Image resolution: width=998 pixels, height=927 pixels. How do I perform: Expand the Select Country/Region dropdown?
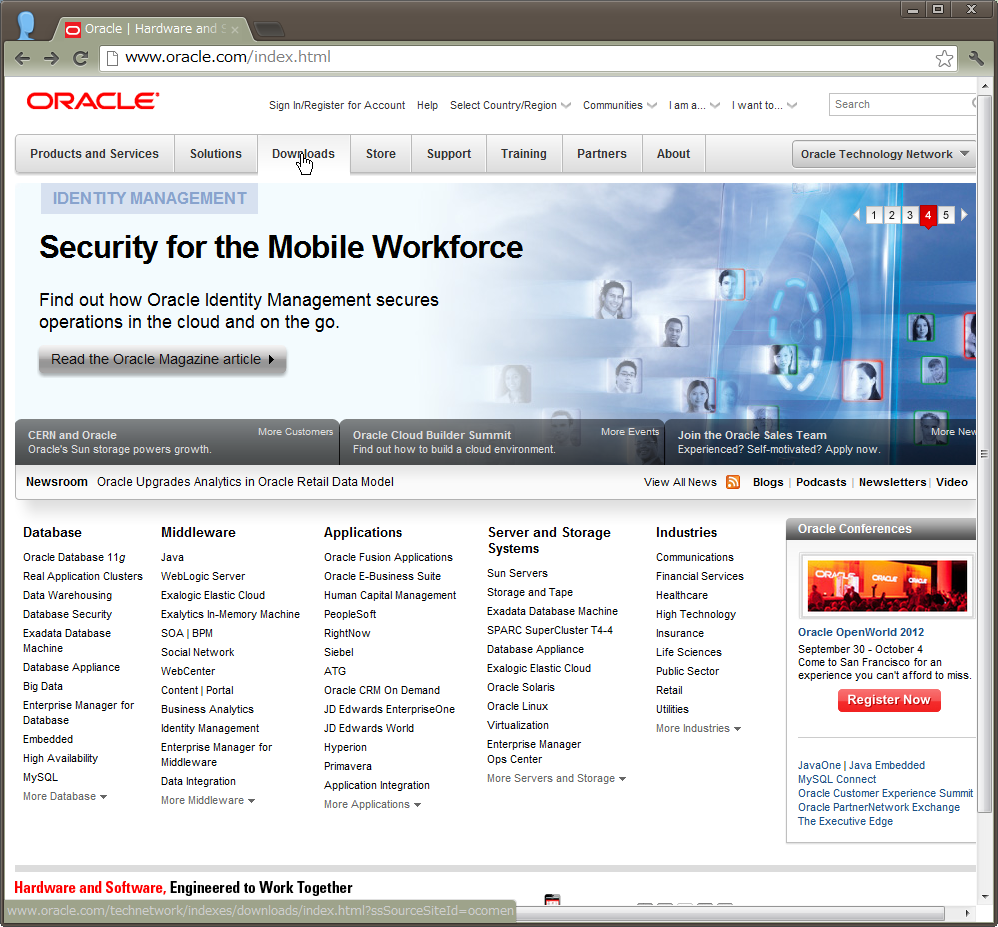tap(510, 106)
